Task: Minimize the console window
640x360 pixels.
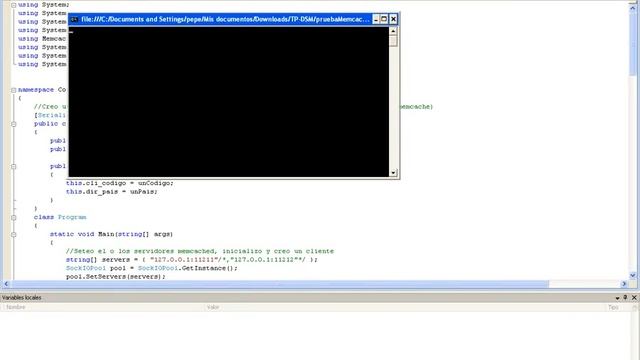Action: point(376,19)
